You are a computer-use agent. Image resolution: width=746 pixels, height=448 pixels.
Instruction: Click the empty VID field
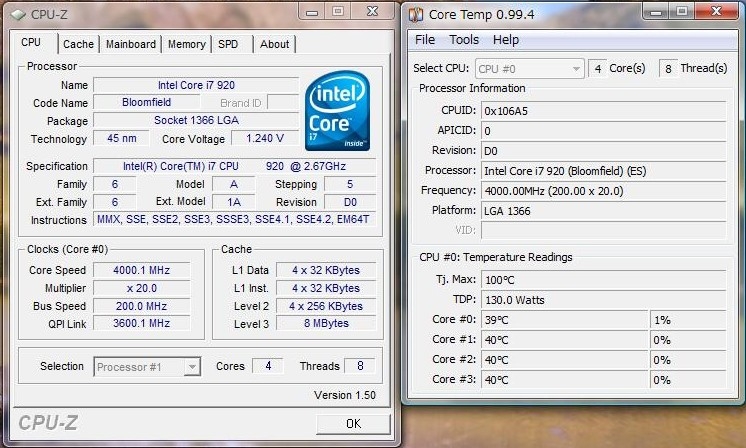[x=604, y=231]
